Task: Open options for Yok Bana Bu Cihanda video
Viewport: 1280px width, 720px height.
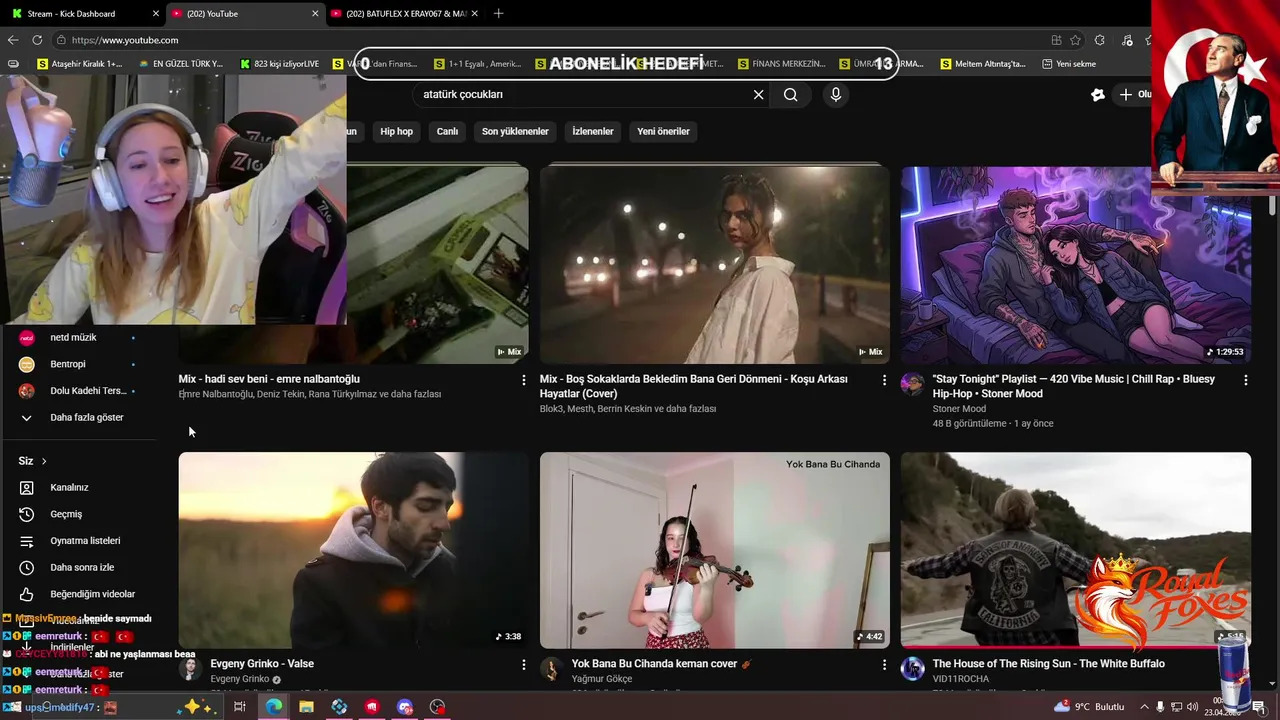Action: pyautogui.click(x=884, y=664)
